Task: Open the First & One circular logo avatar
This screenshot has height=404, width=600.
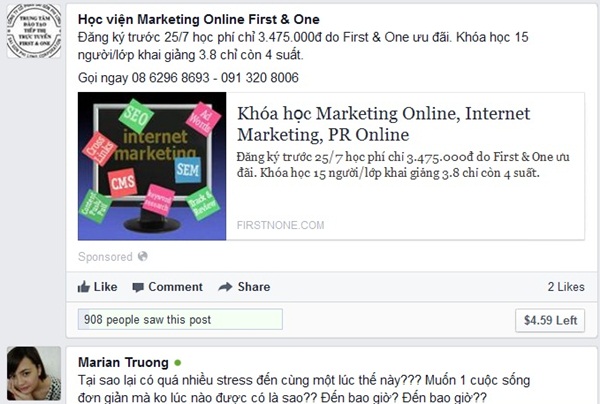Action: tap(34, 31)
